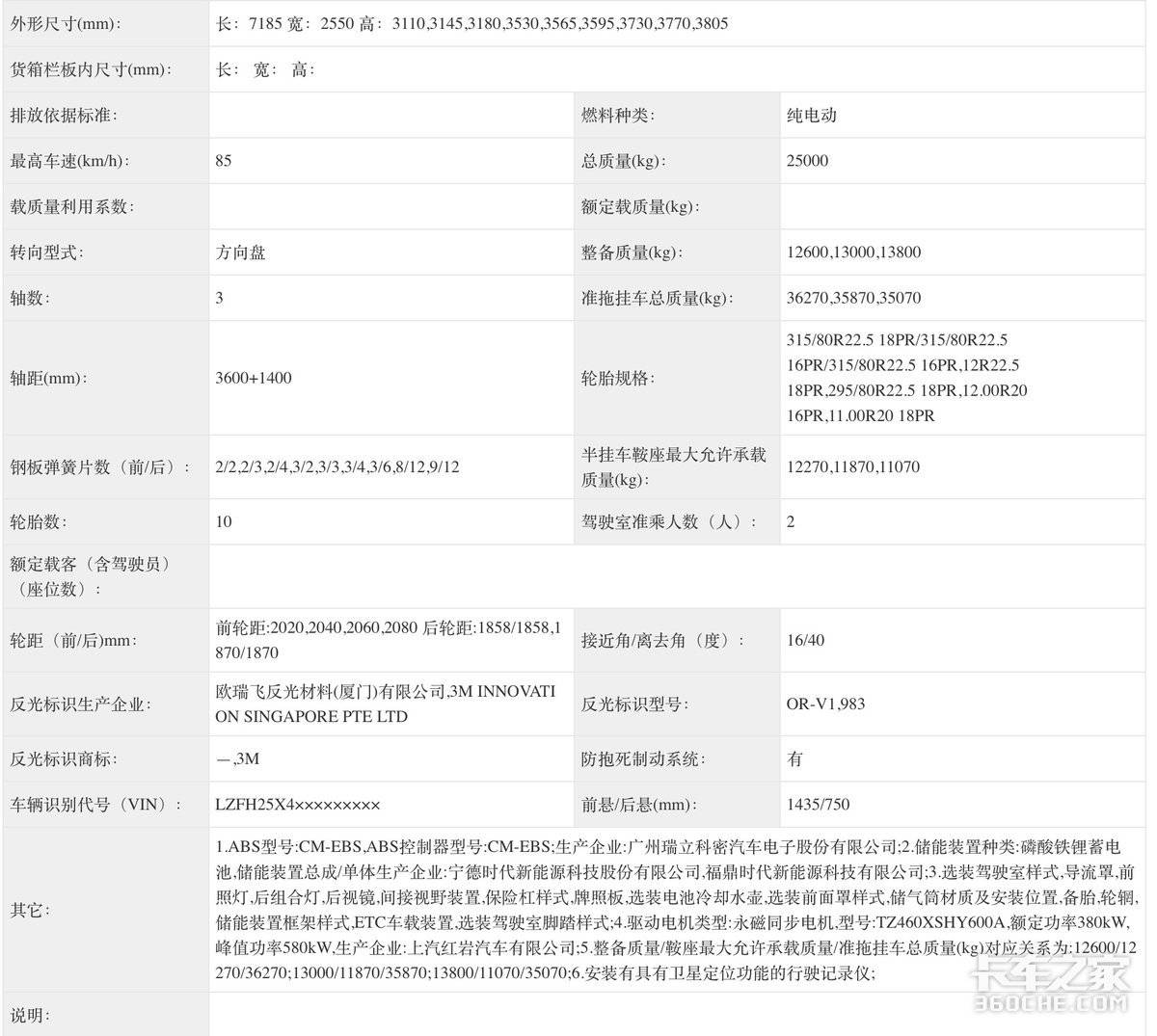Click the 货箱栏板内尺寸(mm) label cell
This screenshot has width=1157, height=1036.
90,69
